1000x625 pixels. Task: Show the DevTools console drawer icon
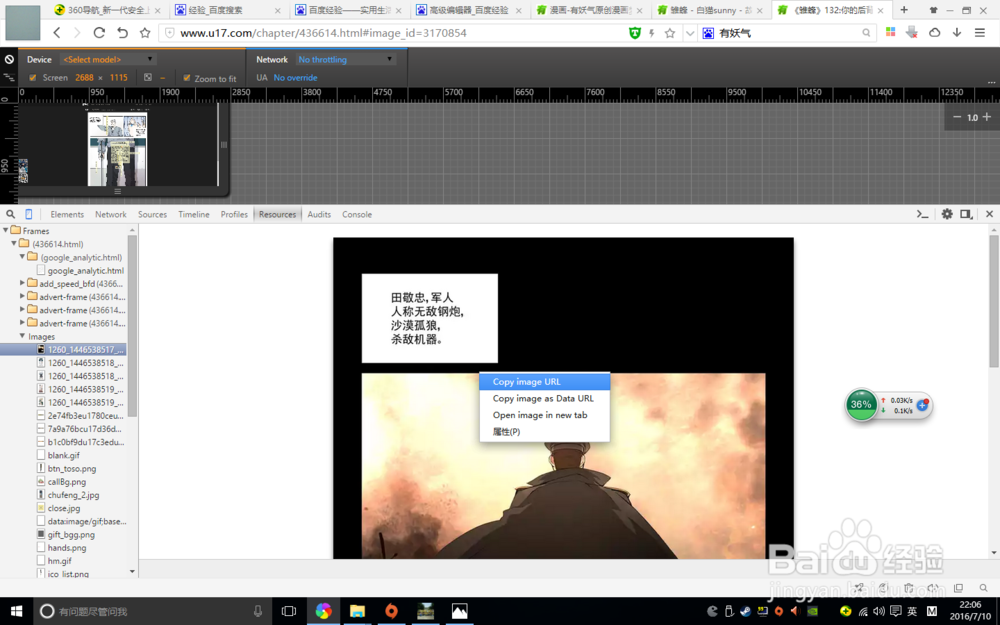pos(922,214)
